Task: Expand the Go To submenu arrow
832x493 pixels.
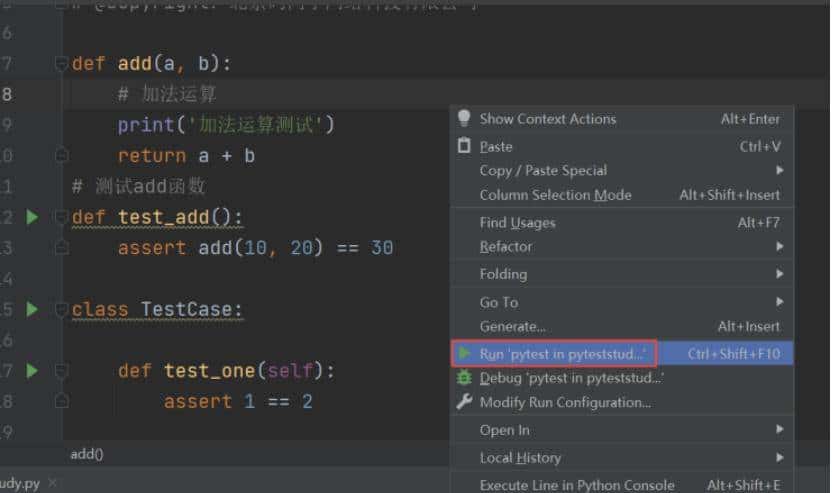Action: [779, 302]
